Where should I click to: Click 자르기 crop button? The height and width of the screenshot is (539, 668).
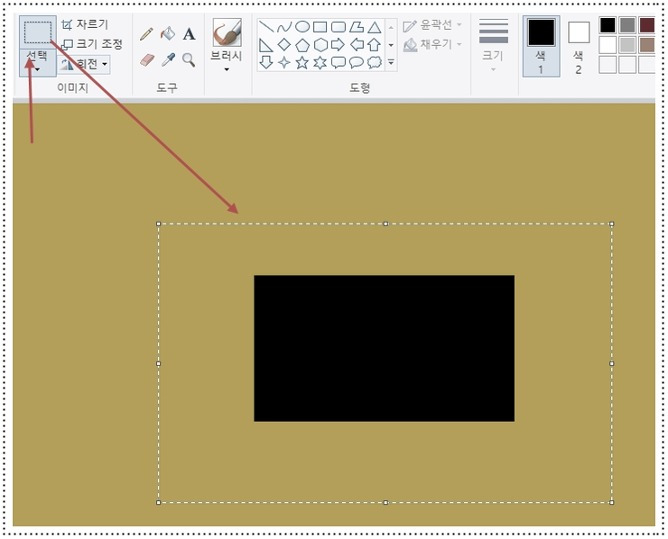[85, 25]
